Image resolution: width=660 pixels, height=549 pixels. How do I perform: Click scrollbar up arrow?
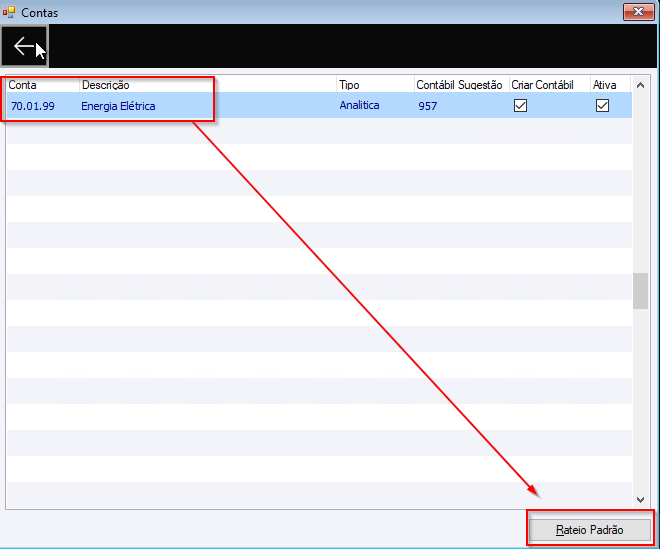(641, 85)
